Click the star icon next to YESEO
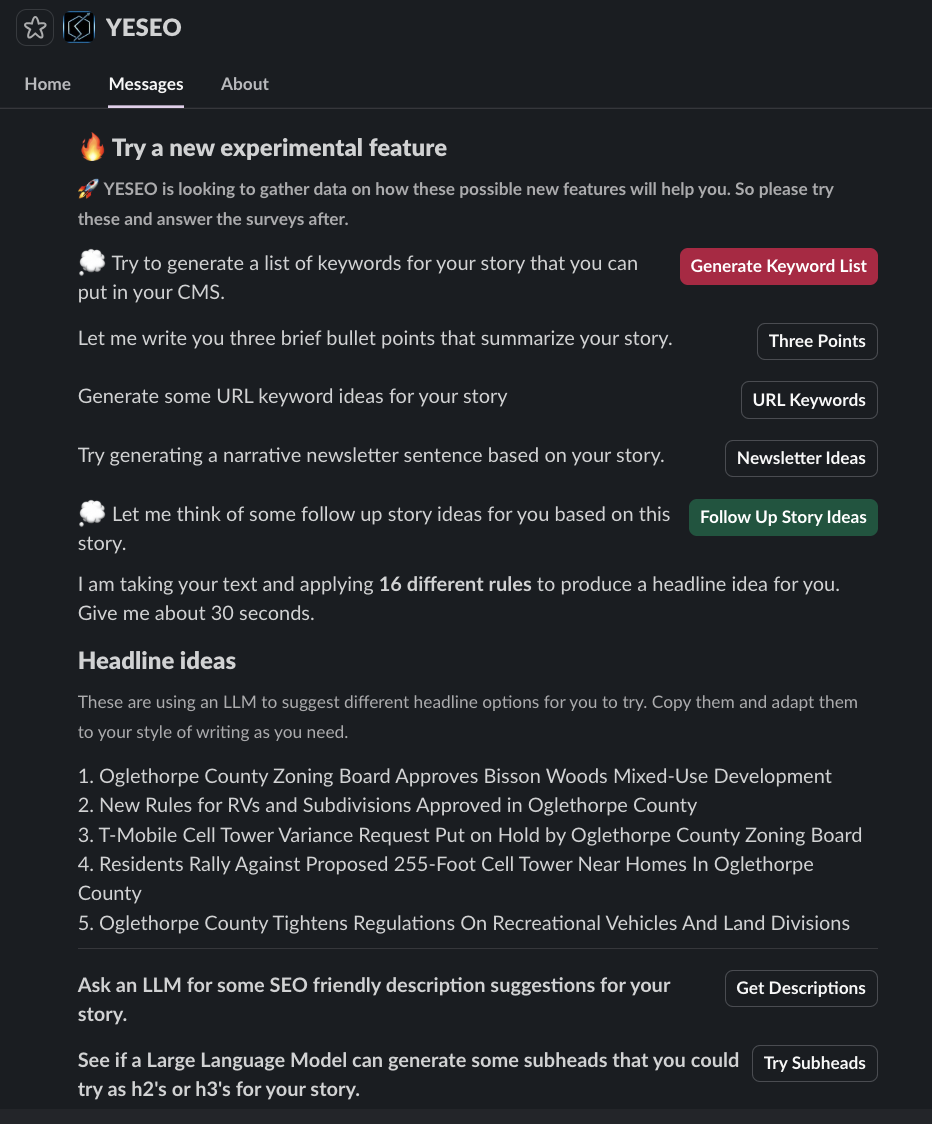932x1124 pixels. coord(35,28)
